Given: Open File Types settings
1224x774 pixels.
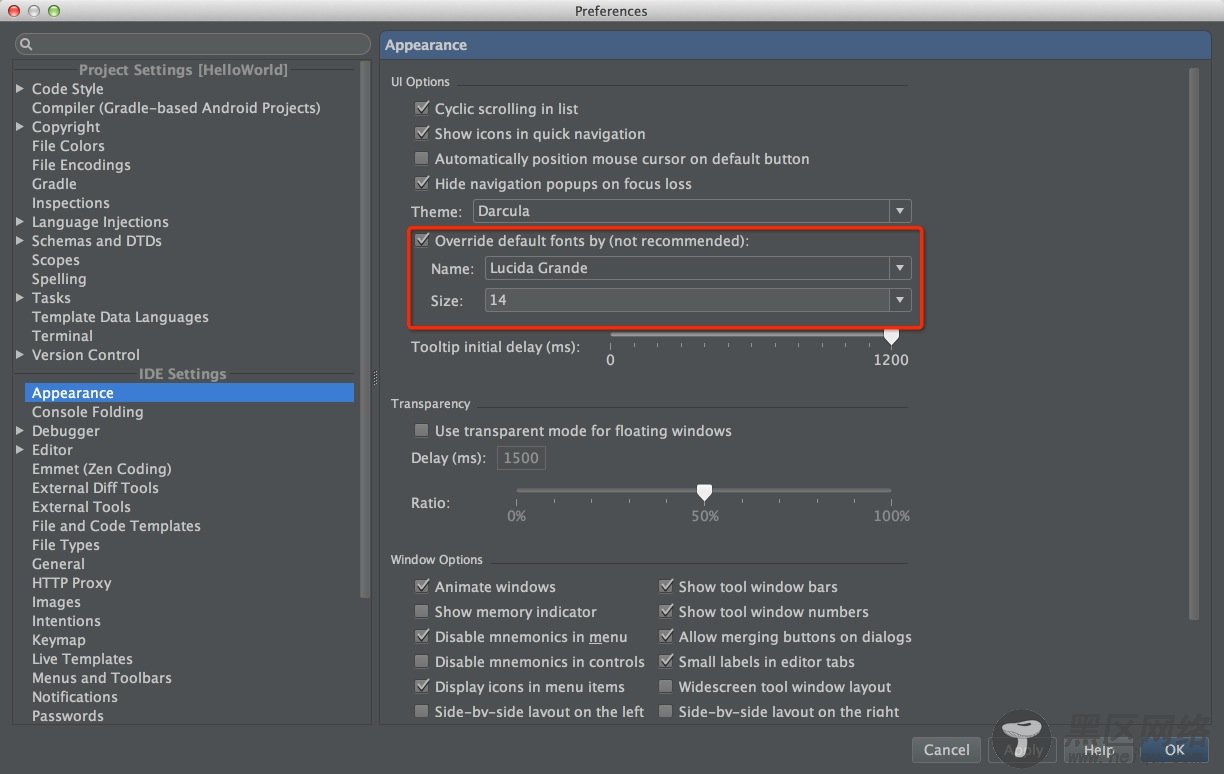Looking at the screenshot, I should (x=66, y=545).
